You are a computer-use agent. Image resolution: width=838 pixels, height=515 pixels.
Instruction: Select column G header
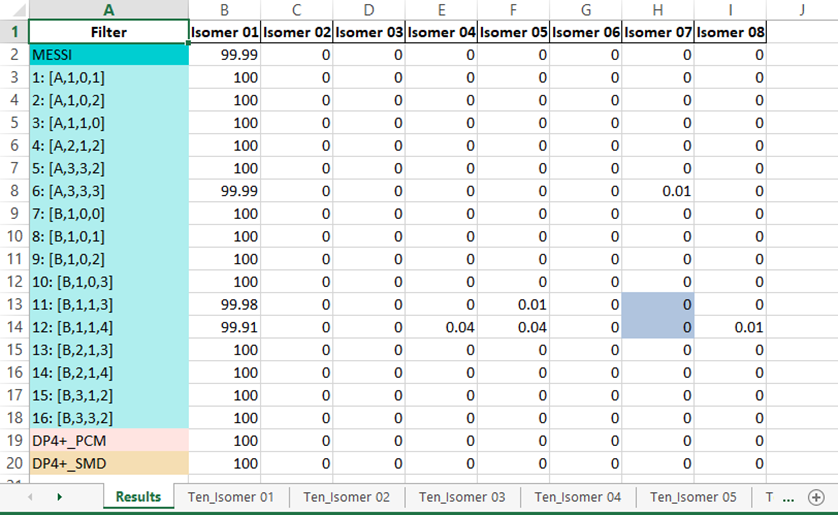click(586, 10)
